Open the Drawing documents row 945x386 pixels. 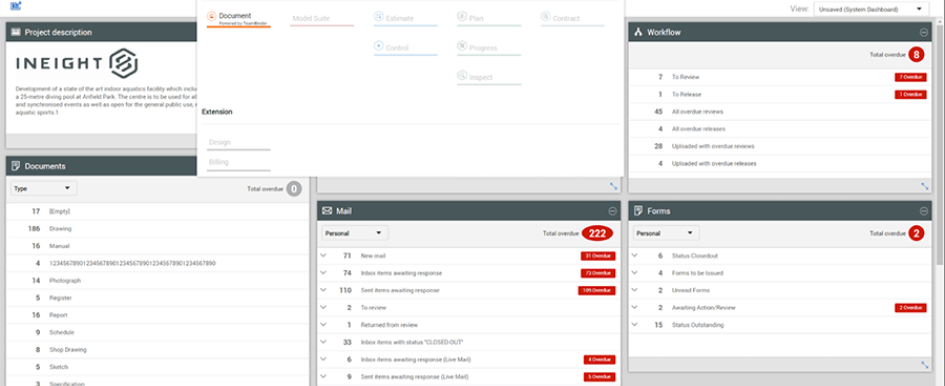pyautogui.click(x=157, y=229)
